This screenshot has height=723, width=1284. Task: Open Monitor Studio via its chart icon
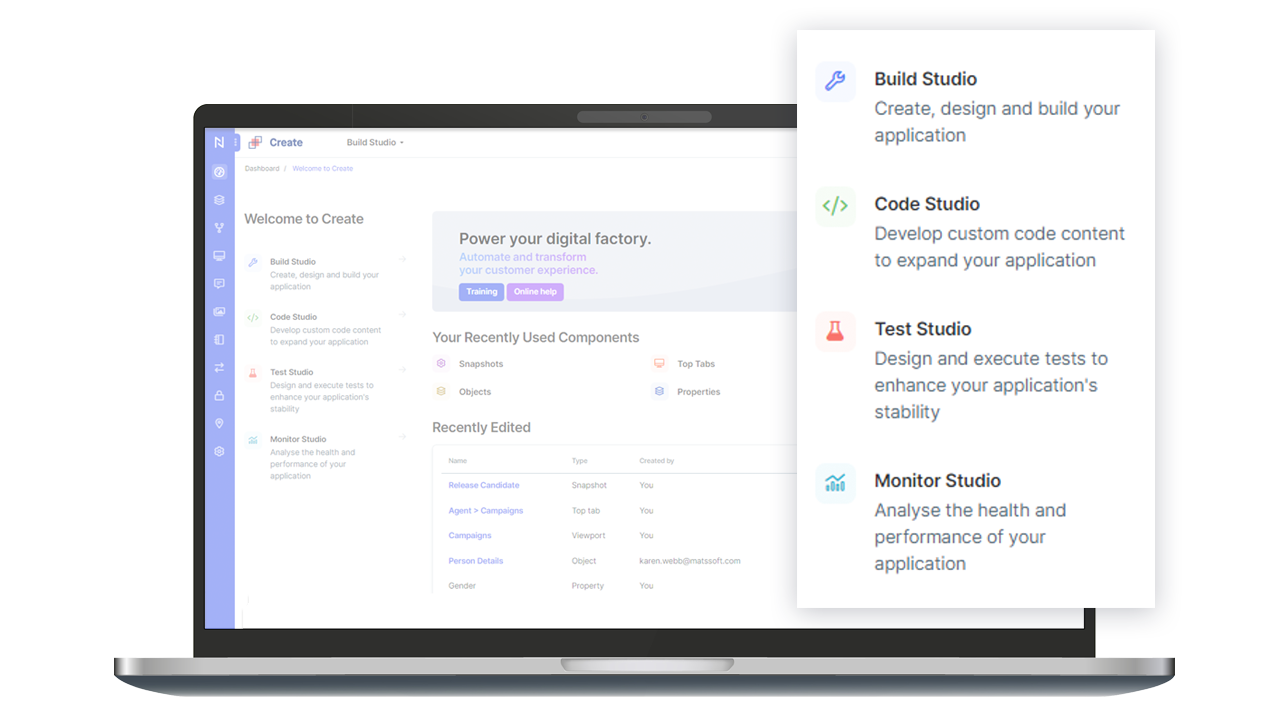tap(836, 483)
